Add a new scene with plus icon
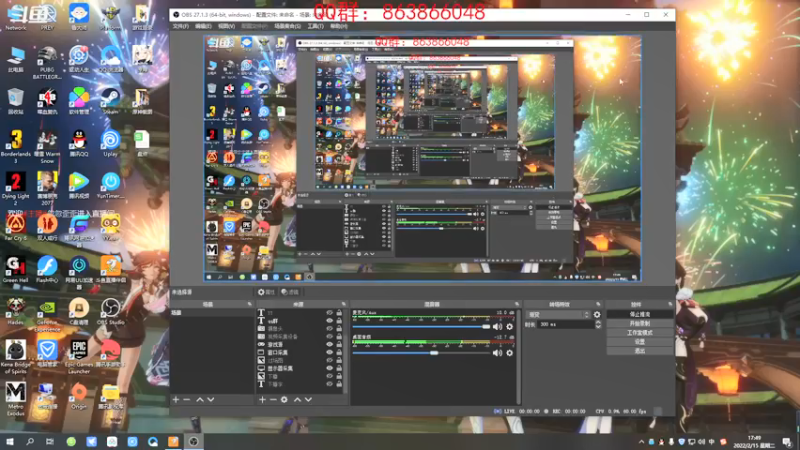The height and width of the screenshot is (450, 800). click(176, 399)
